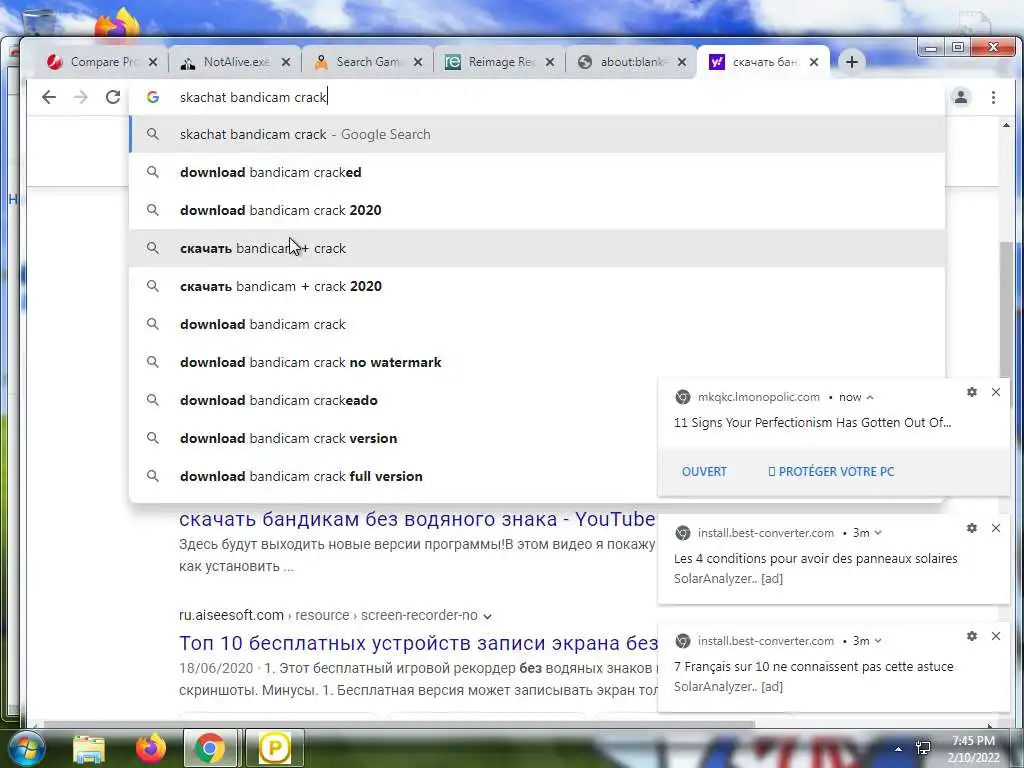1024x768 pixels.
Task: Open '11 Signs Your Perfectionism' notification text
Action: click(812, 423)
